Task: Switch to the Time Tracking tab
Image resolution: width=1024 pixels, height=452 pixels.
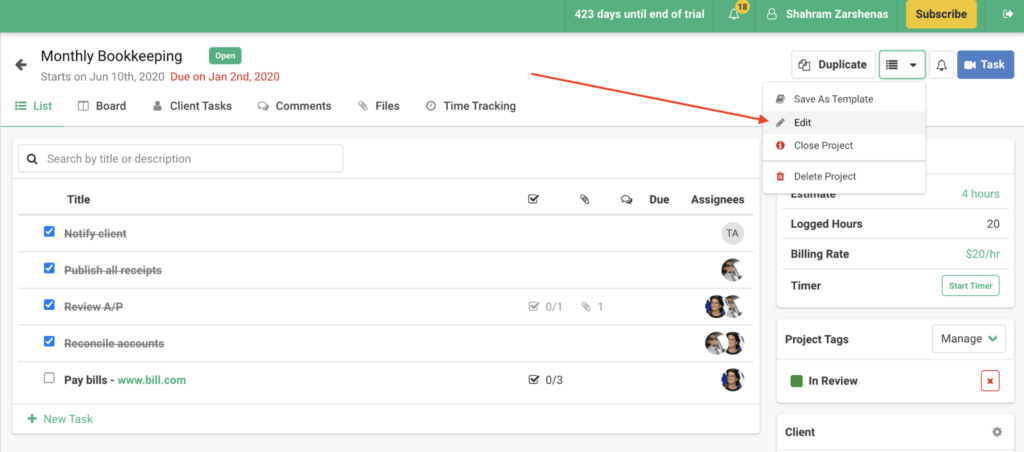Action: coord(470,106)
